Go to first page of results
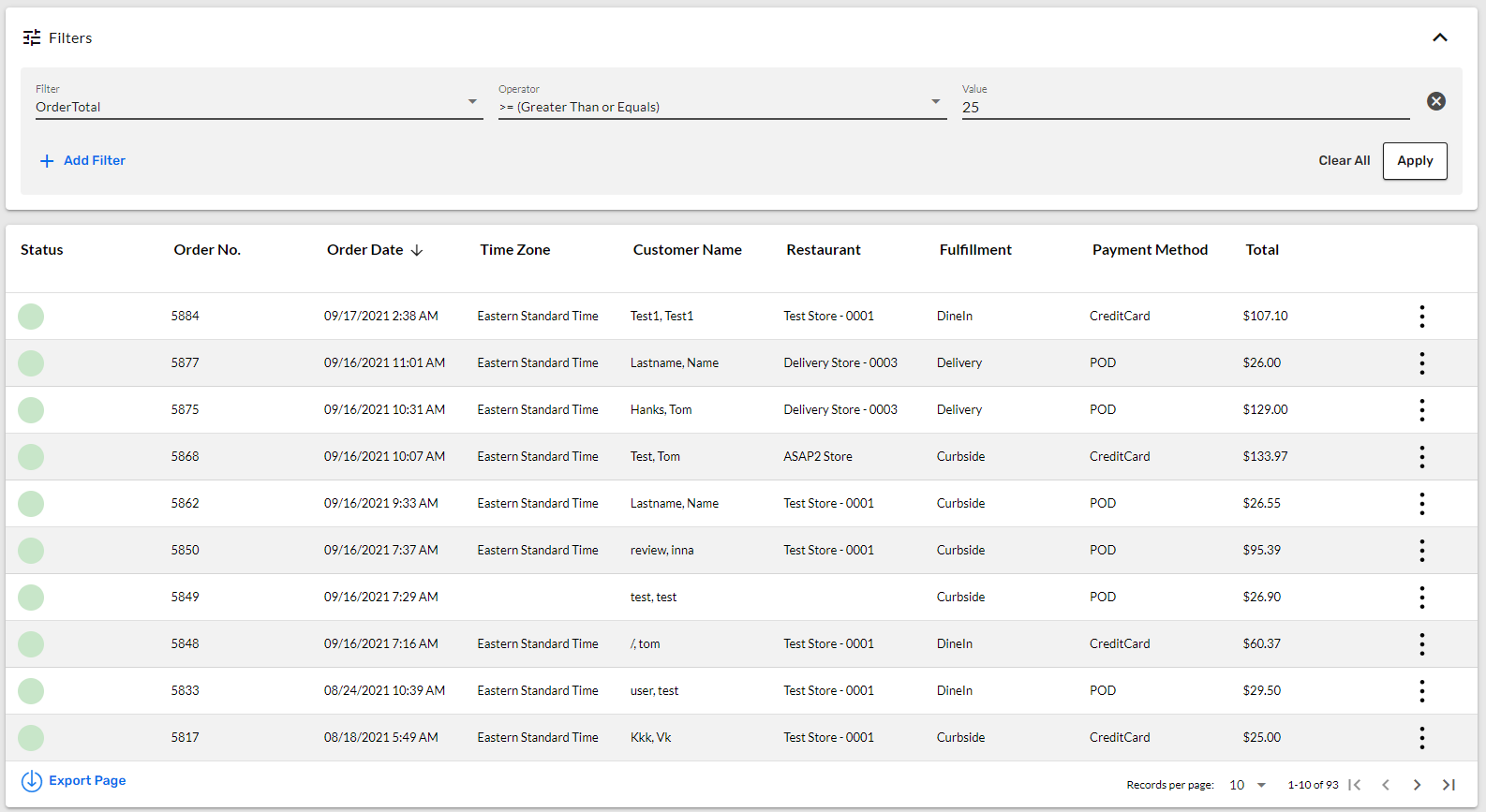1486x812 pixels. [1355, 785]
